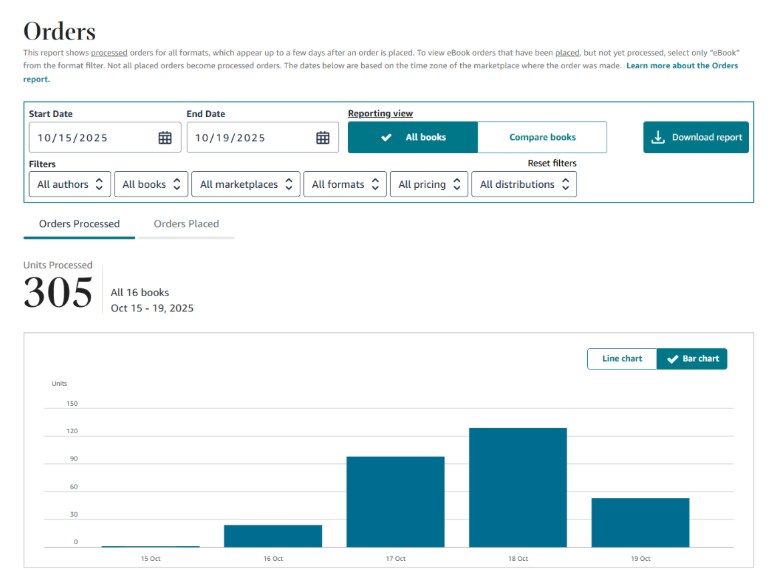
Task: Click the Reset filters link
Action: (x=552, y=163)
